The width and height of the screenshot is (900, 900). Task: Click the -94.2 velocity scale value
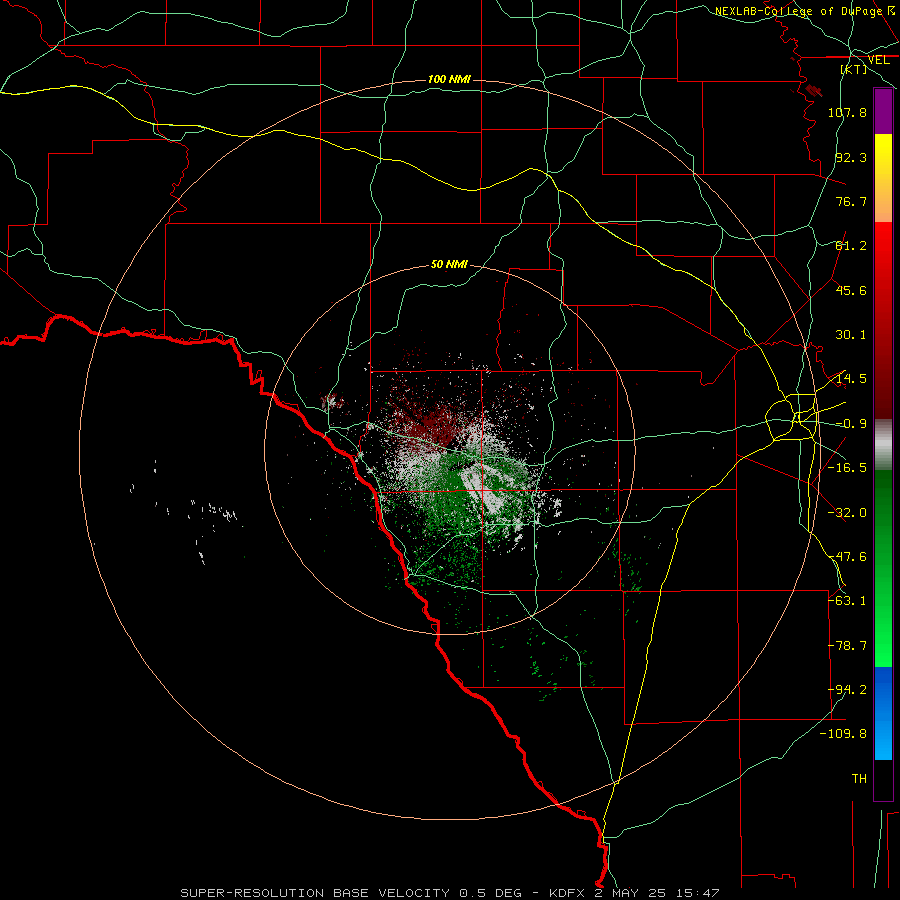pyautogui.click(x=847, y=690)
